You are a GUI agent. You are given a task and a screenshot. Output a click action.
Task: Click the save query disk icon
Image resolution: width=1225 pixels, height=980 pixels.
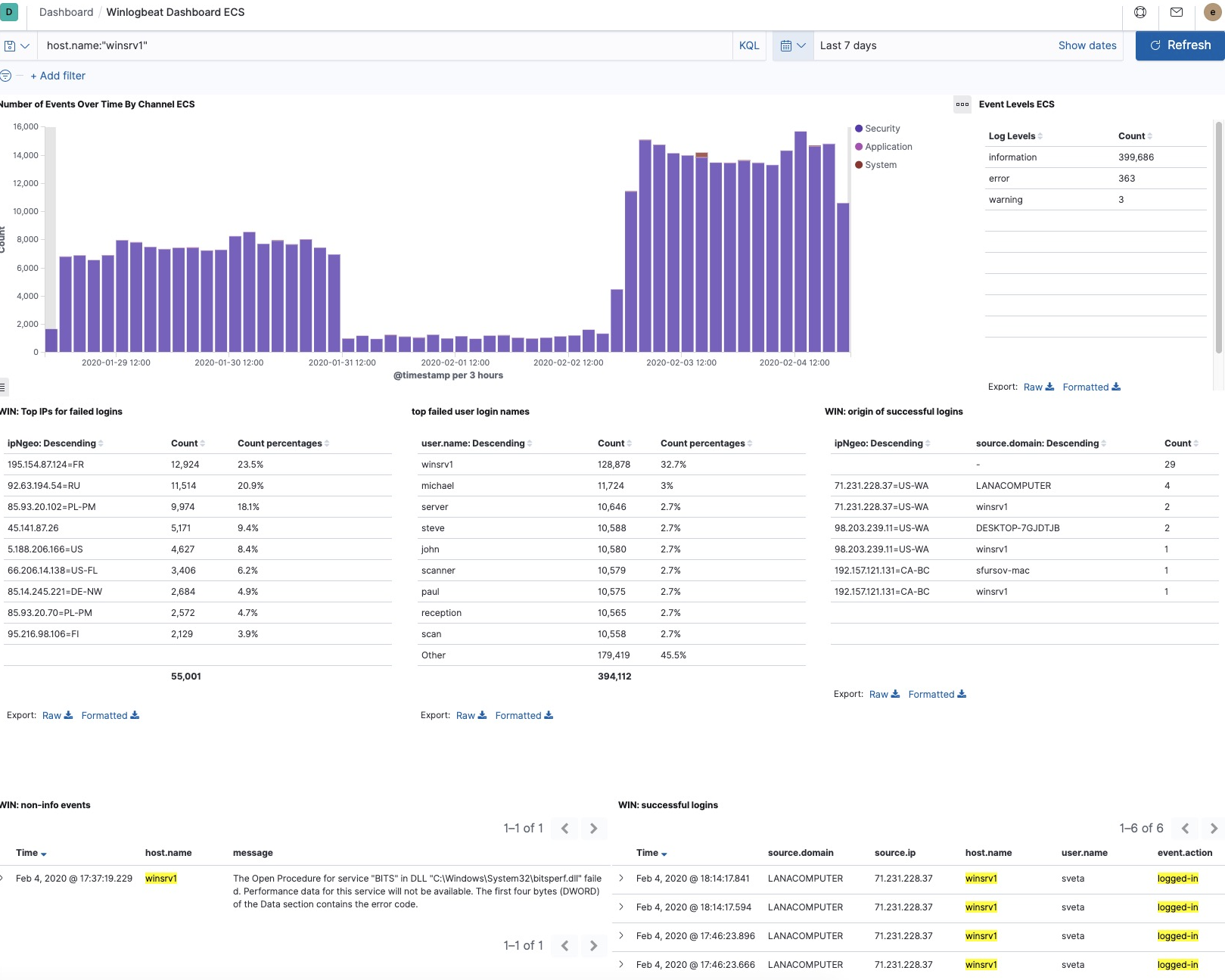(11, 45)
